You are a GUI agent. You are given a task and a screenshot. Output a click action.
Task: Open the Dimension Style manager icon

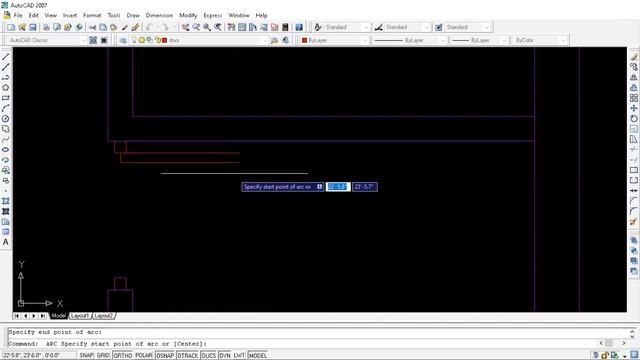click(x=378, y=27)
